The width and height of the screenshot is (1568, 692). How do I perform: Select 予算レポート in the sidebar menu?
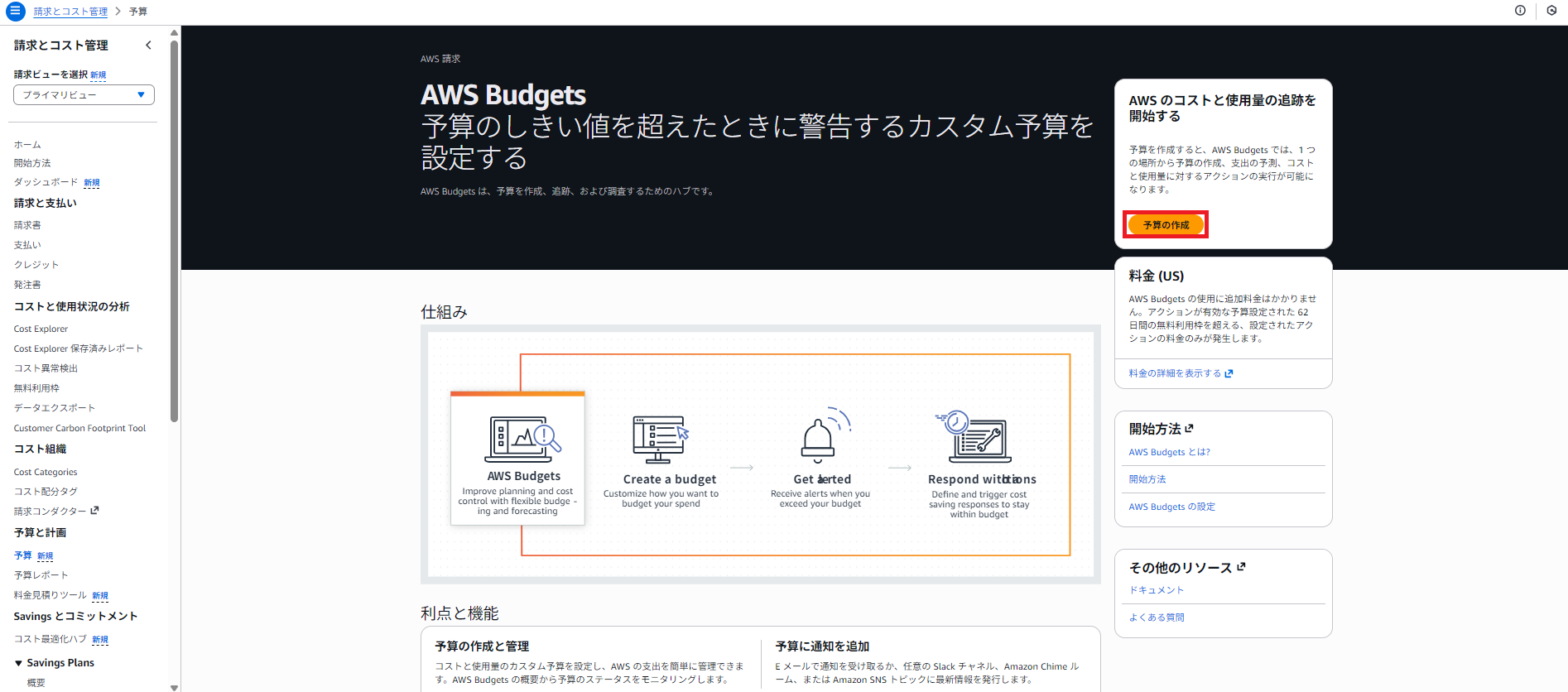41,575
